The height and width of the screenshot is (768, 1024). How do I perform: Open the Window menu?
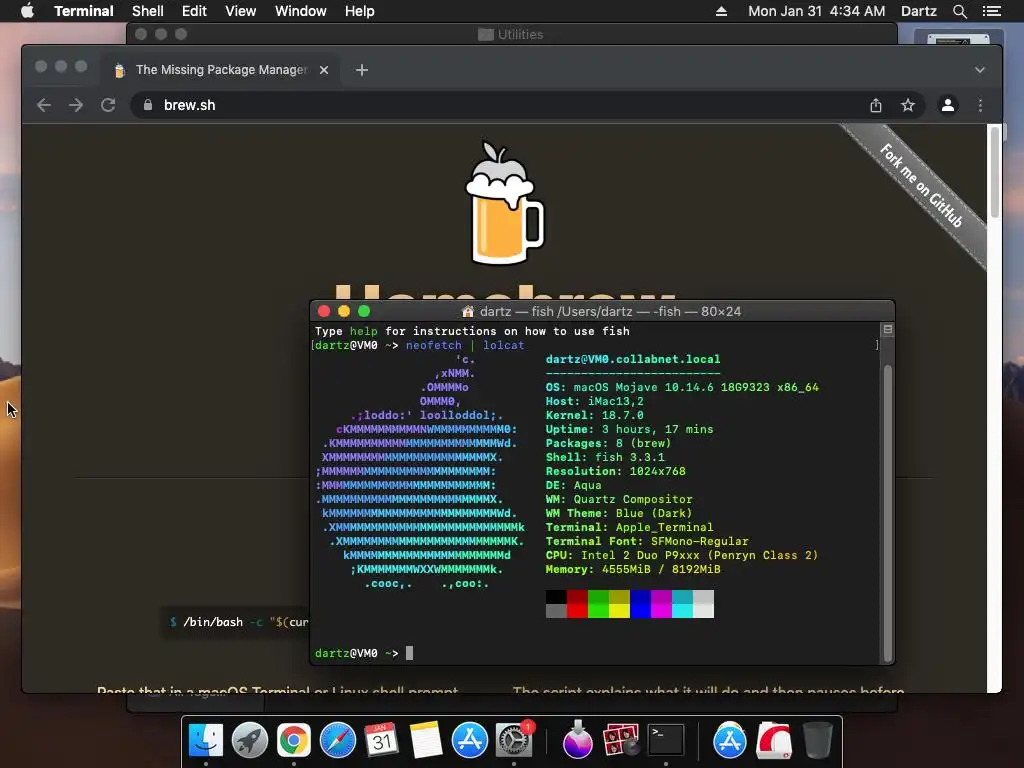pyautogui.click(x=300, y=11)
